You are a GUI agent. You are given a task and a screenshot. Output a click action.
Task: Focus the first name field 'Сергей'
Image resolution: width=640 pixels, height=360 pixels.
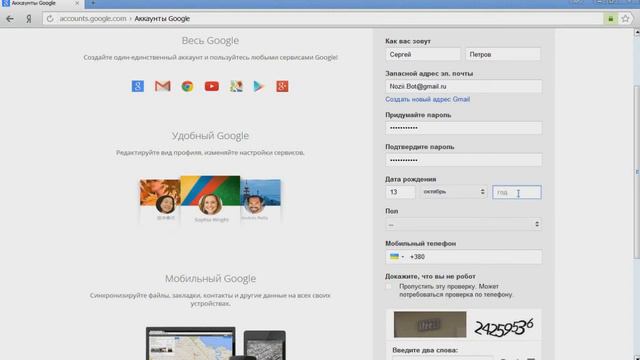[423, 54]
